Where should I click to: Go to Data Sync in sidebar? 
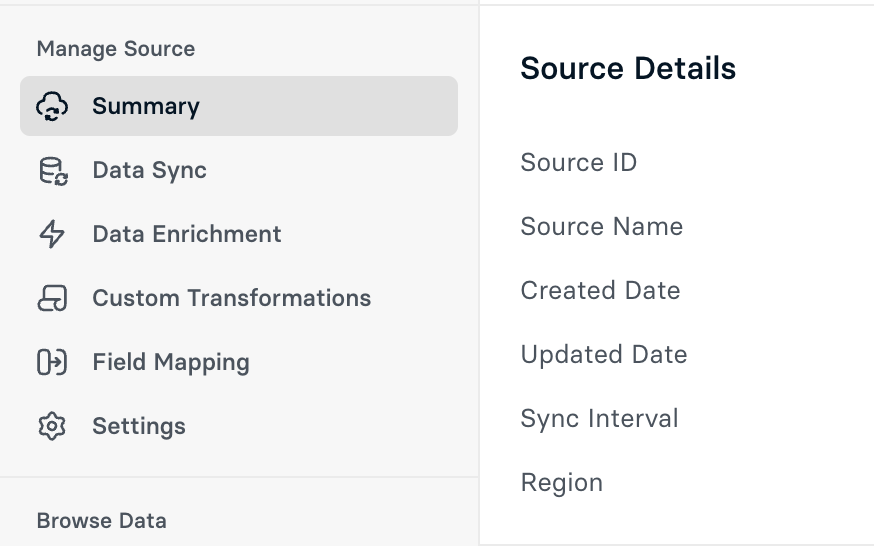pyautogui.click(x=149, y=170)
